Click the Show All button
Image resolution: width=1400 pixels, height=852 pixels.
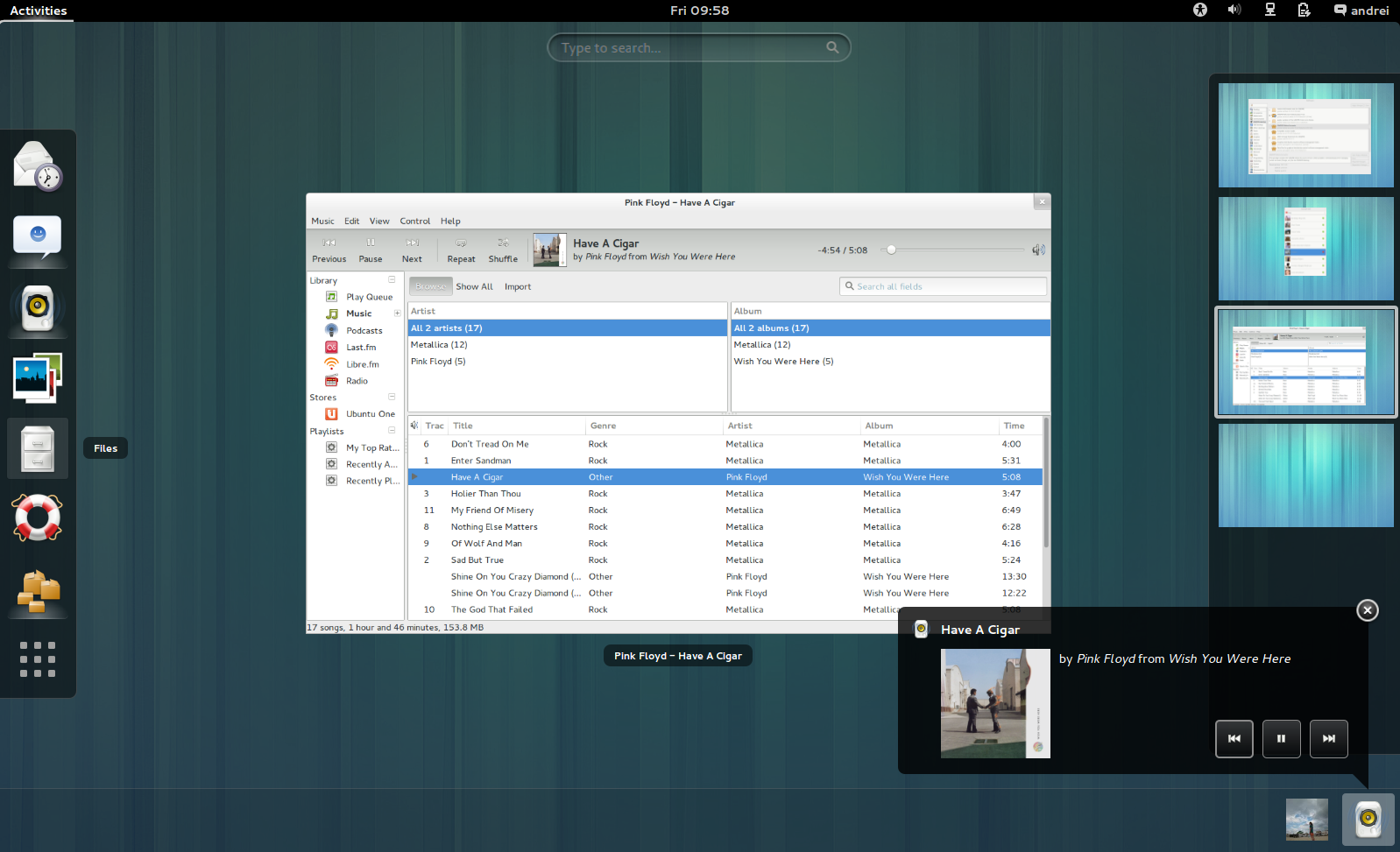(x=474, y=287)
